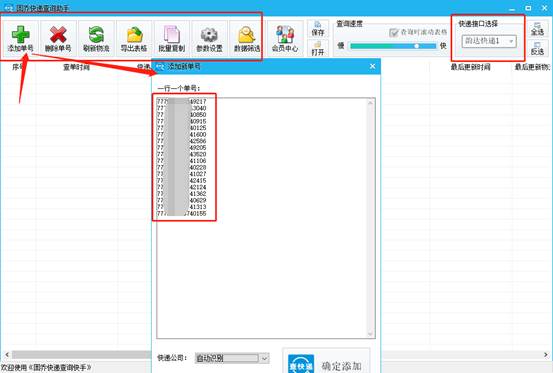
Task: Open 会员中心 member center
Action: pos(285,38)
